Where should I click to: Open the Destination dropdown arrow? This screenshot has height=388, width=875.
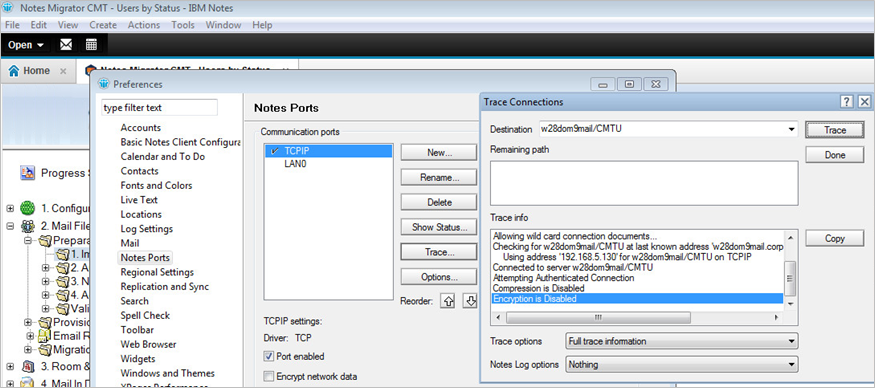coord(791,129)
